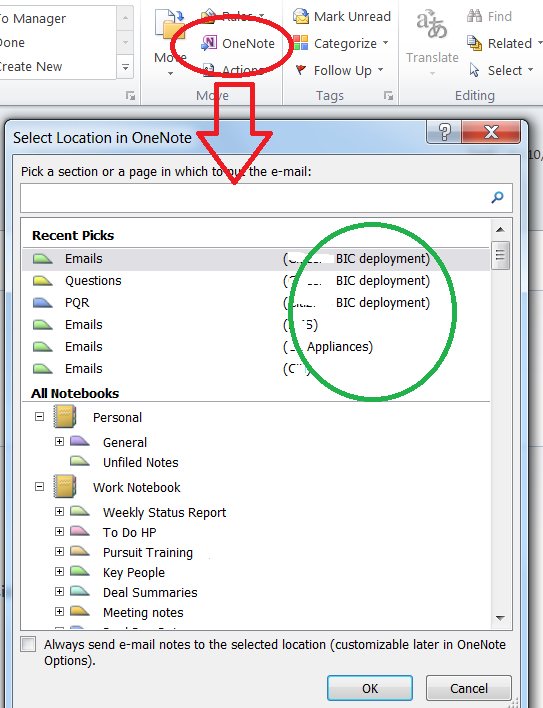This screenshot has width=543, height=708.
Task: Click the Mark Unread label
Action: coord(352,16)
